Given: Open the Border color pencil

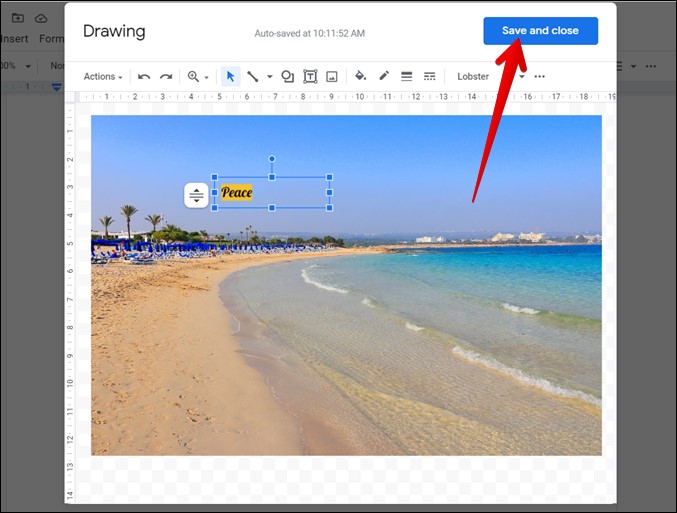Looking at the screenshot, I should (384, 76).
